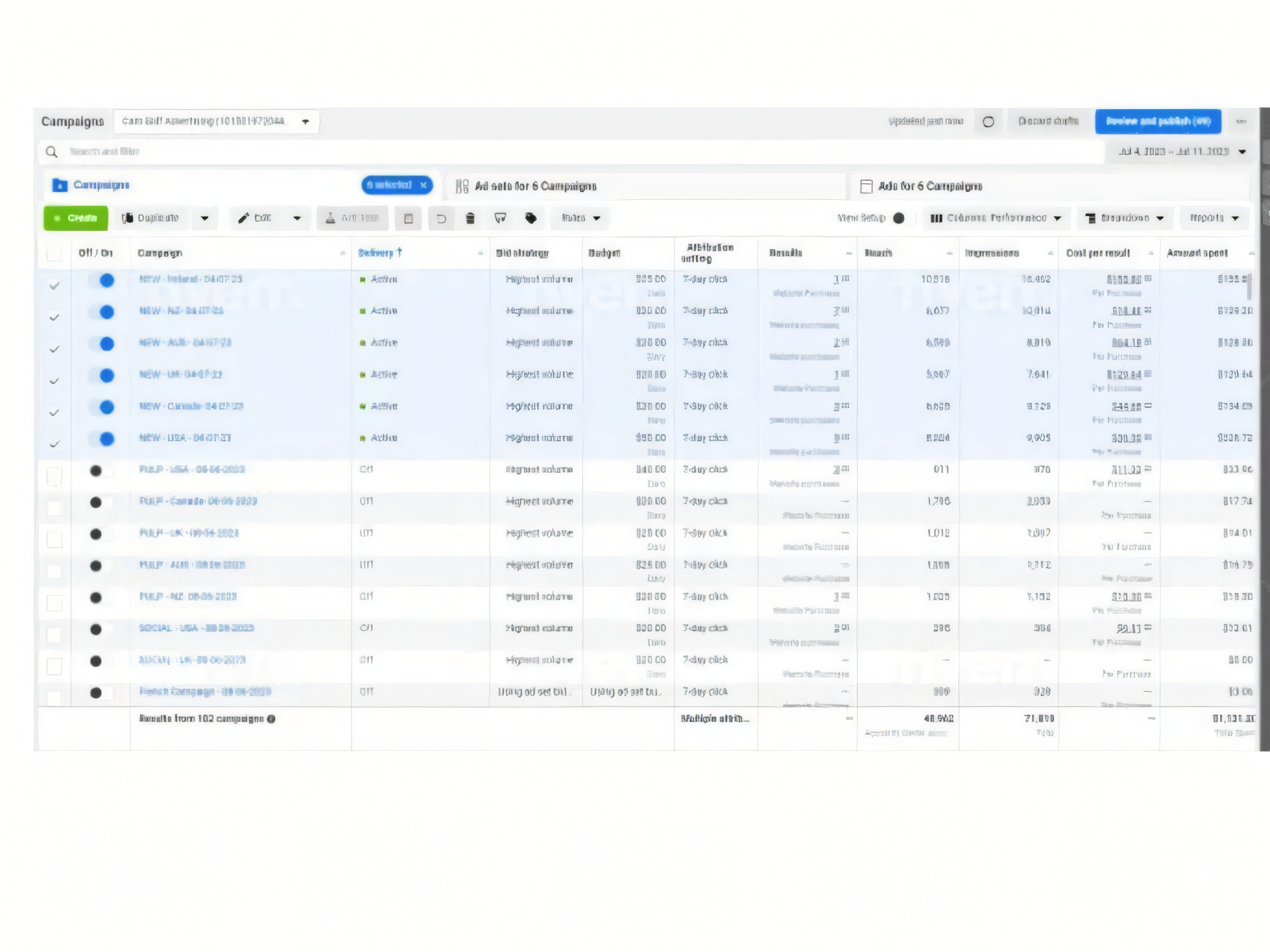Open the Columns: Performance dropdown
The image size is (1270, 952).
tap(996, 218)
